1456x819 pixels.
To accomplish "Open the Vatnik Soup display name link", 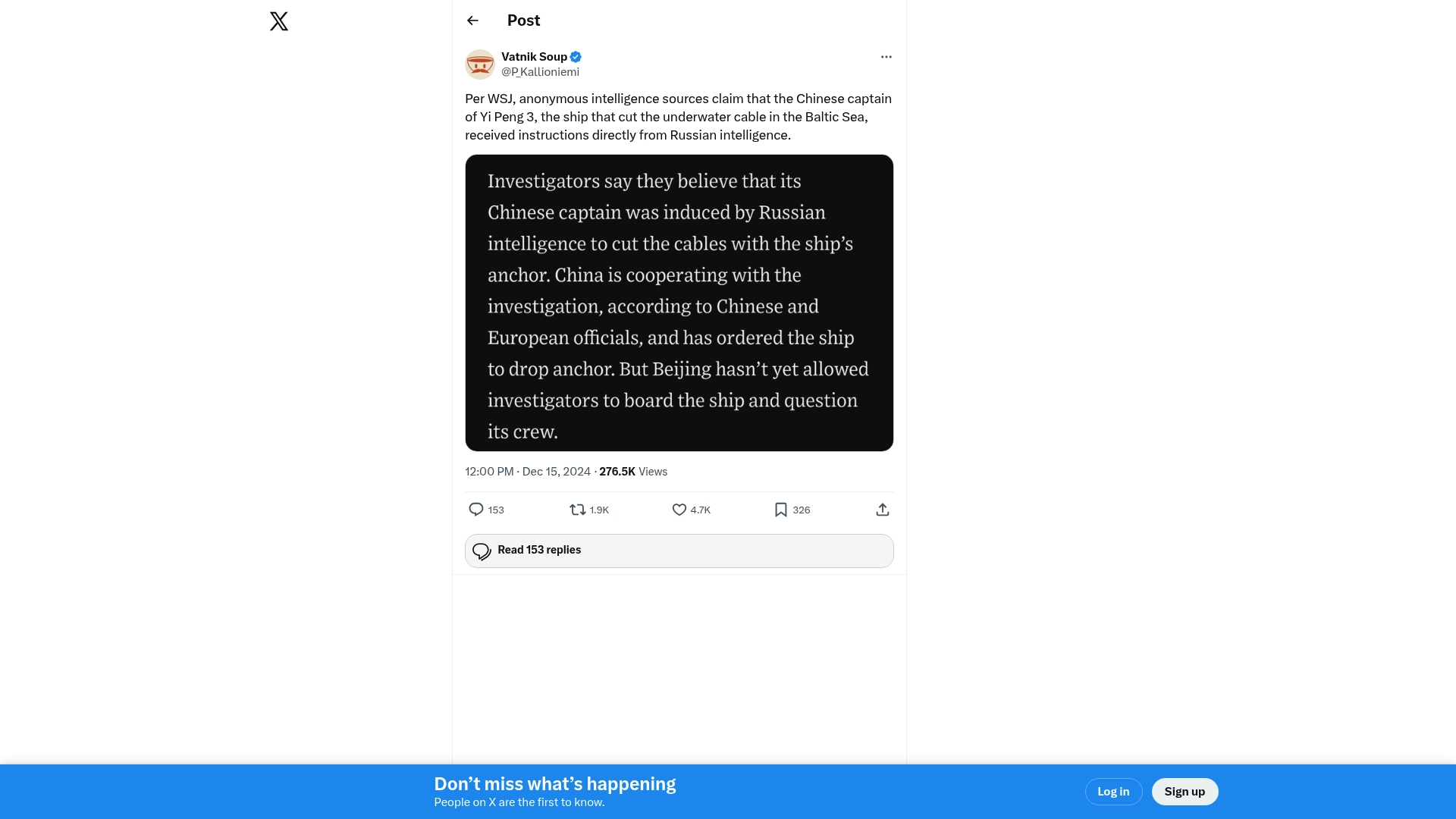I will [534, 57].
